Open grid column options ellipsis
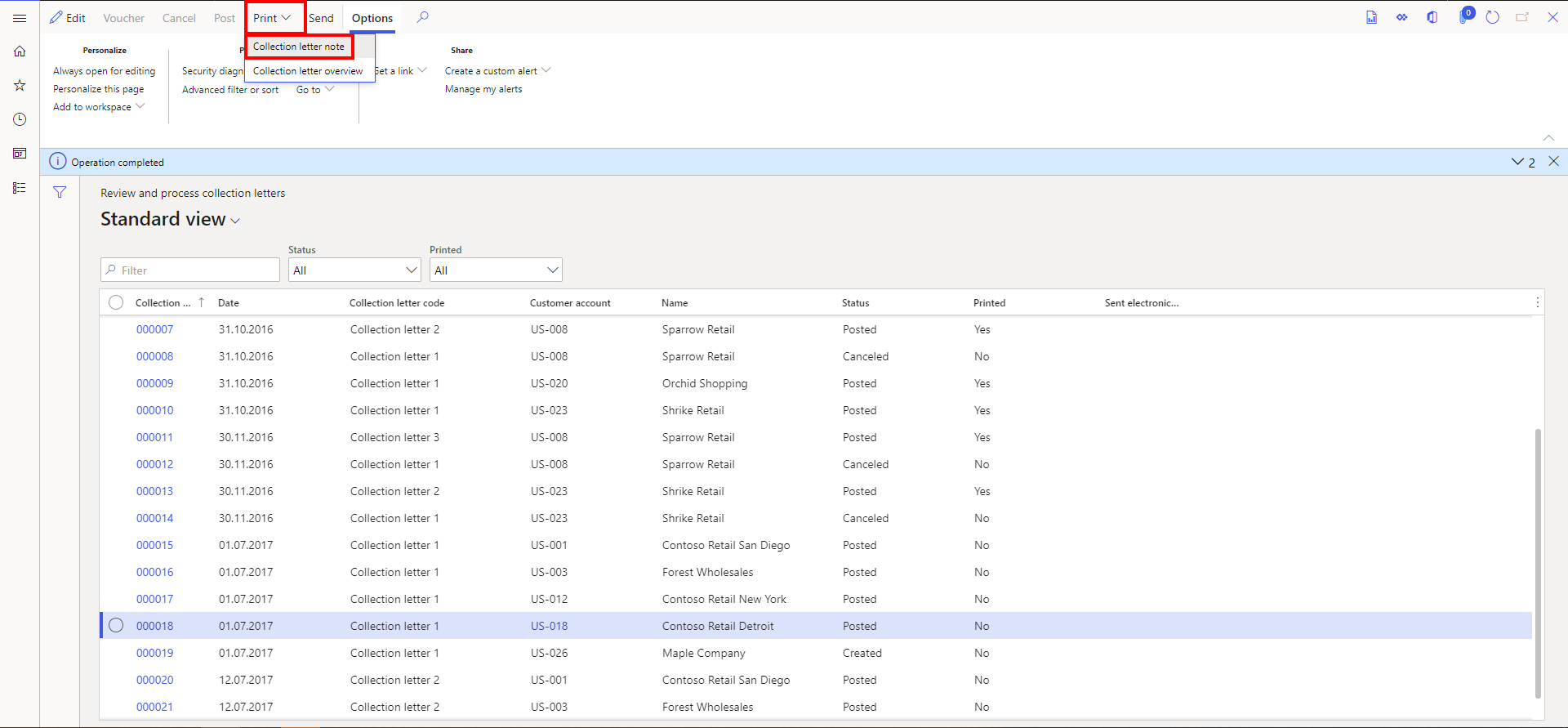Image resolution: width=1568 pixels, height=728 pixels. tap(1537, 302)
